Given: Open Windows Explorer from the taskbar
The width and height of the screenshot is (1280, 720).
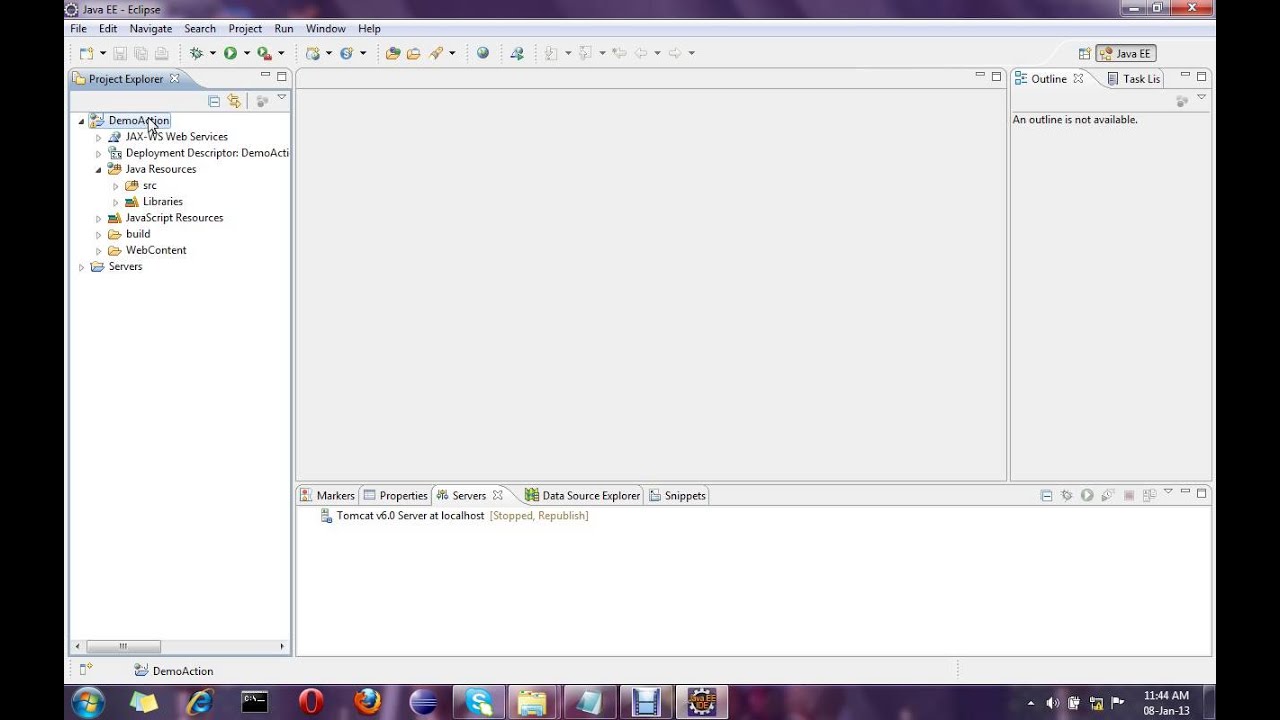Looking at the screenshot, I should (532, 702).
